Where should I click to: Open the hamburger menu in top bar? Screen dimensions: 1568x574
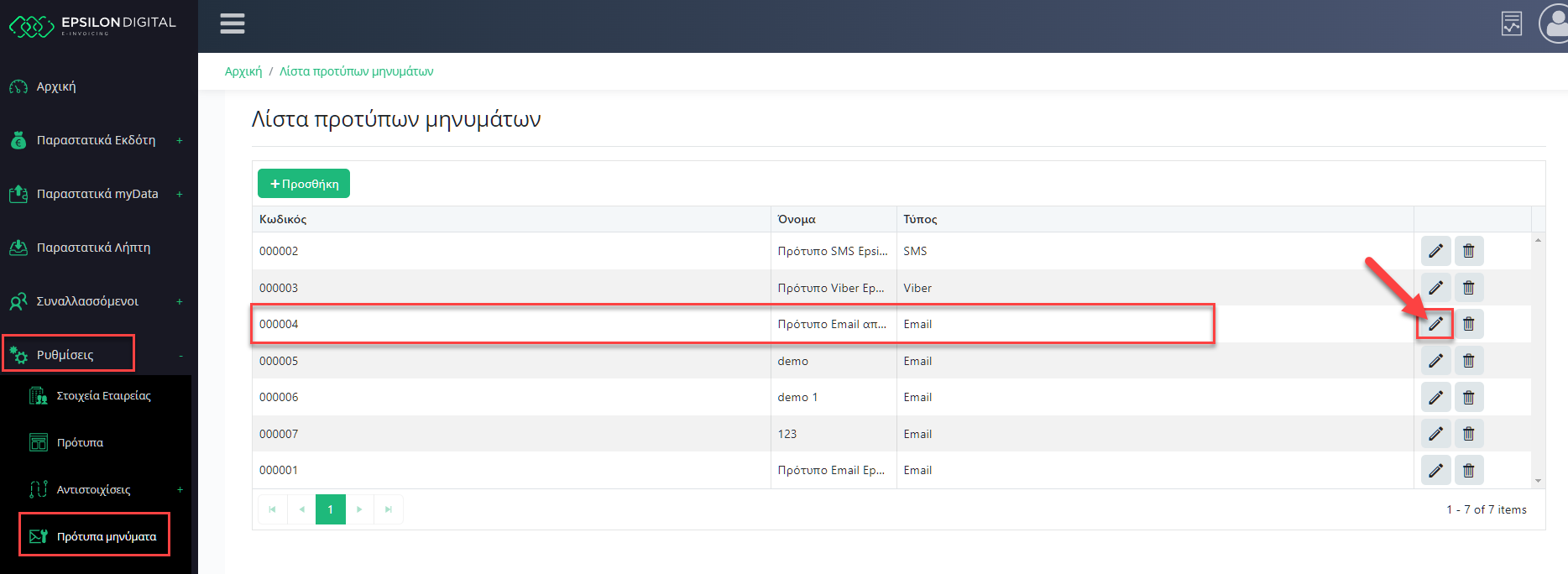(233, 24)
